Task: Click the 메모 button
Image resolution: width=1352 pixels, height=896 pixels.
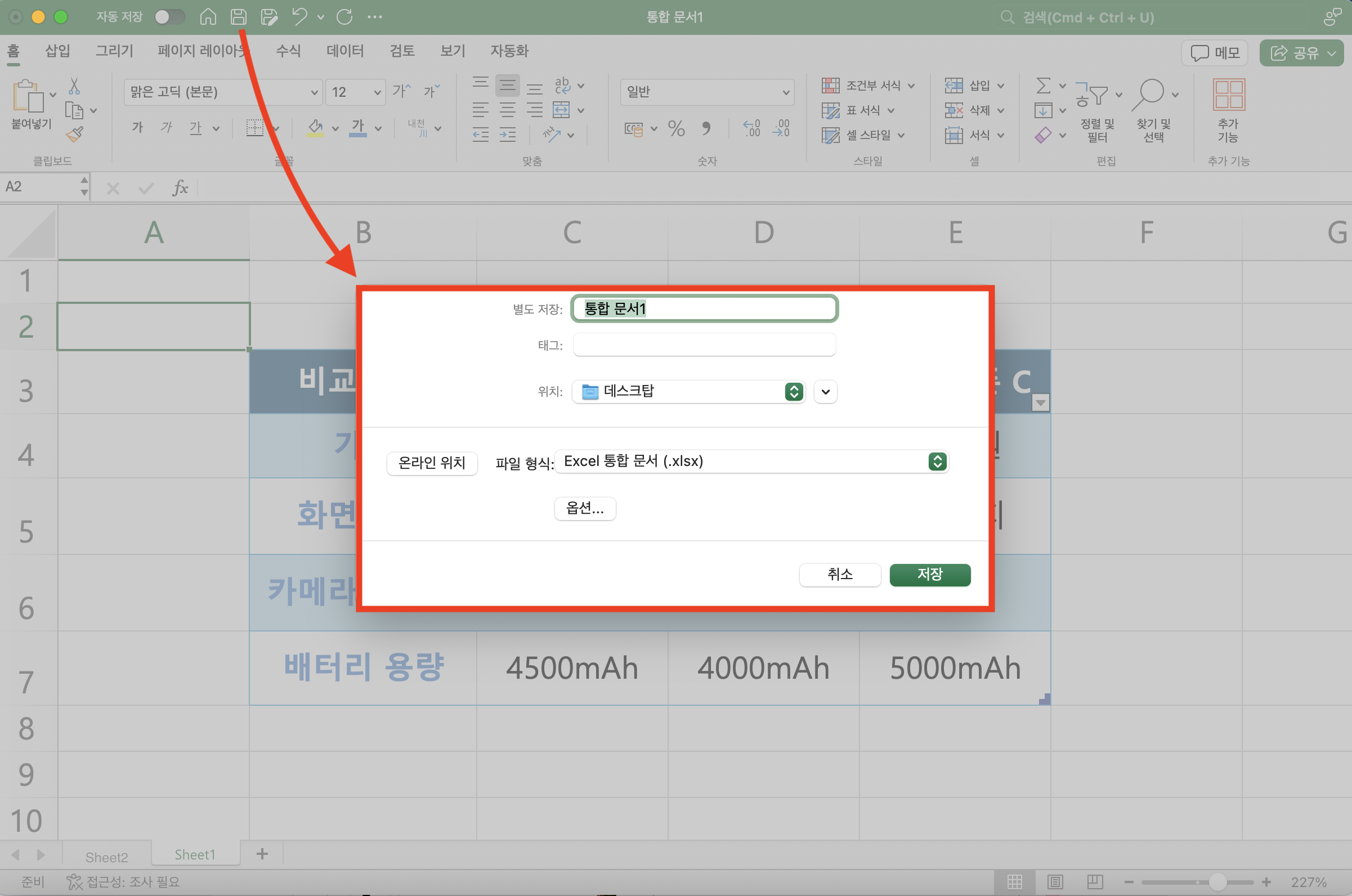Action: (x=1214, y=53)
